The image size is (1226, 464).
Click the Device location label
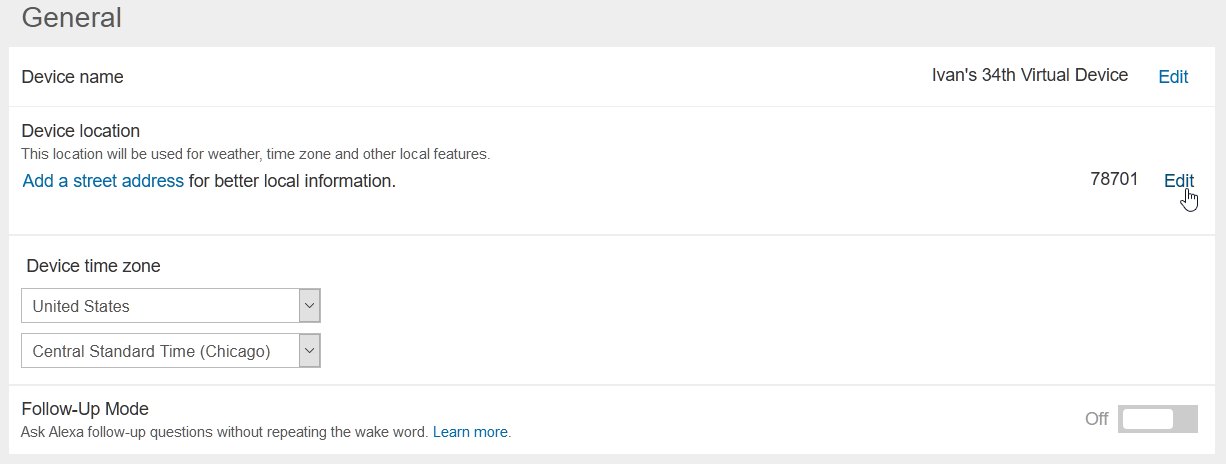[x=81, y=131]
